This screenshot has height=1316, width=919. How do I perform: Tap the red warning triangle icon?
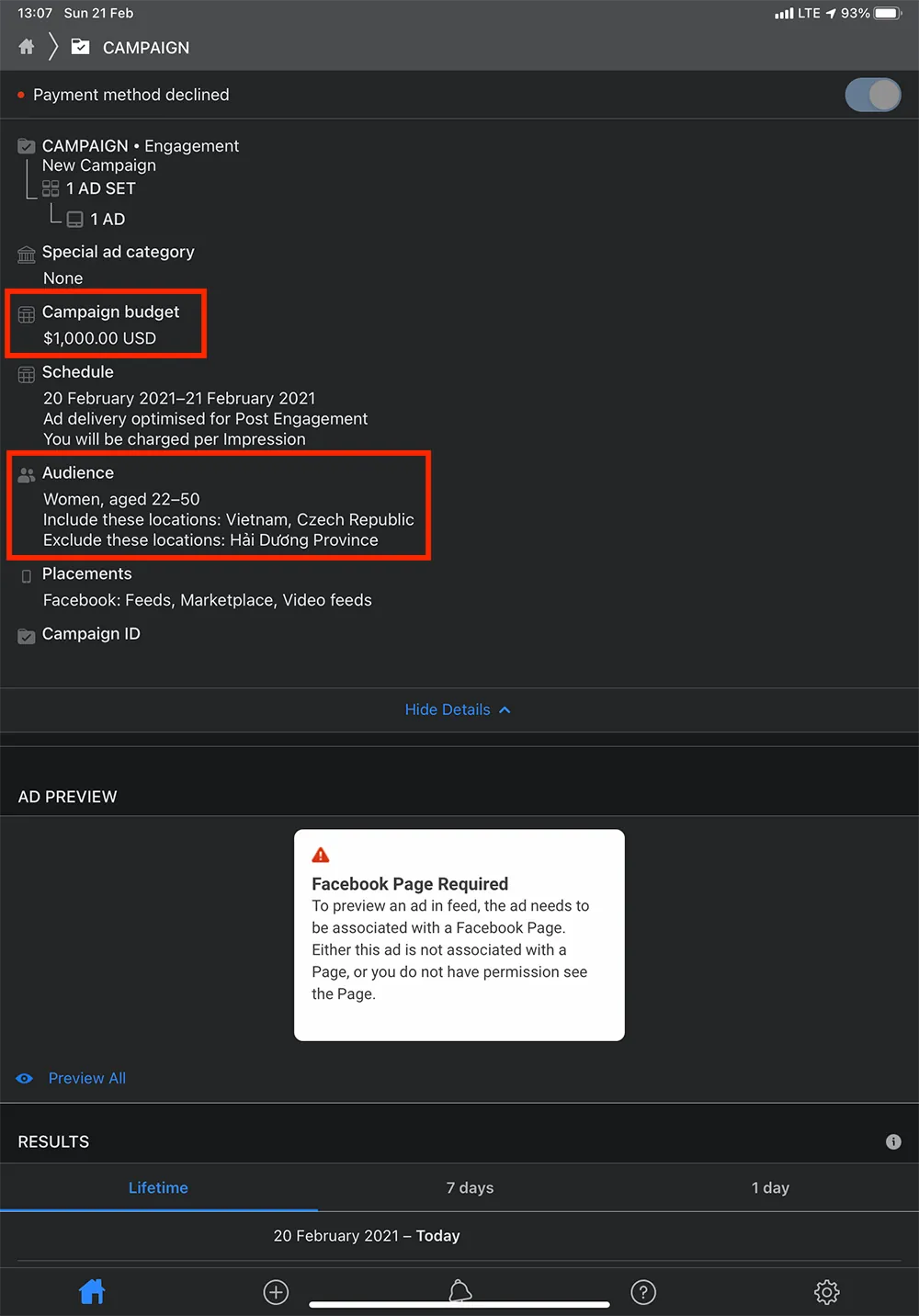(321, 855)
